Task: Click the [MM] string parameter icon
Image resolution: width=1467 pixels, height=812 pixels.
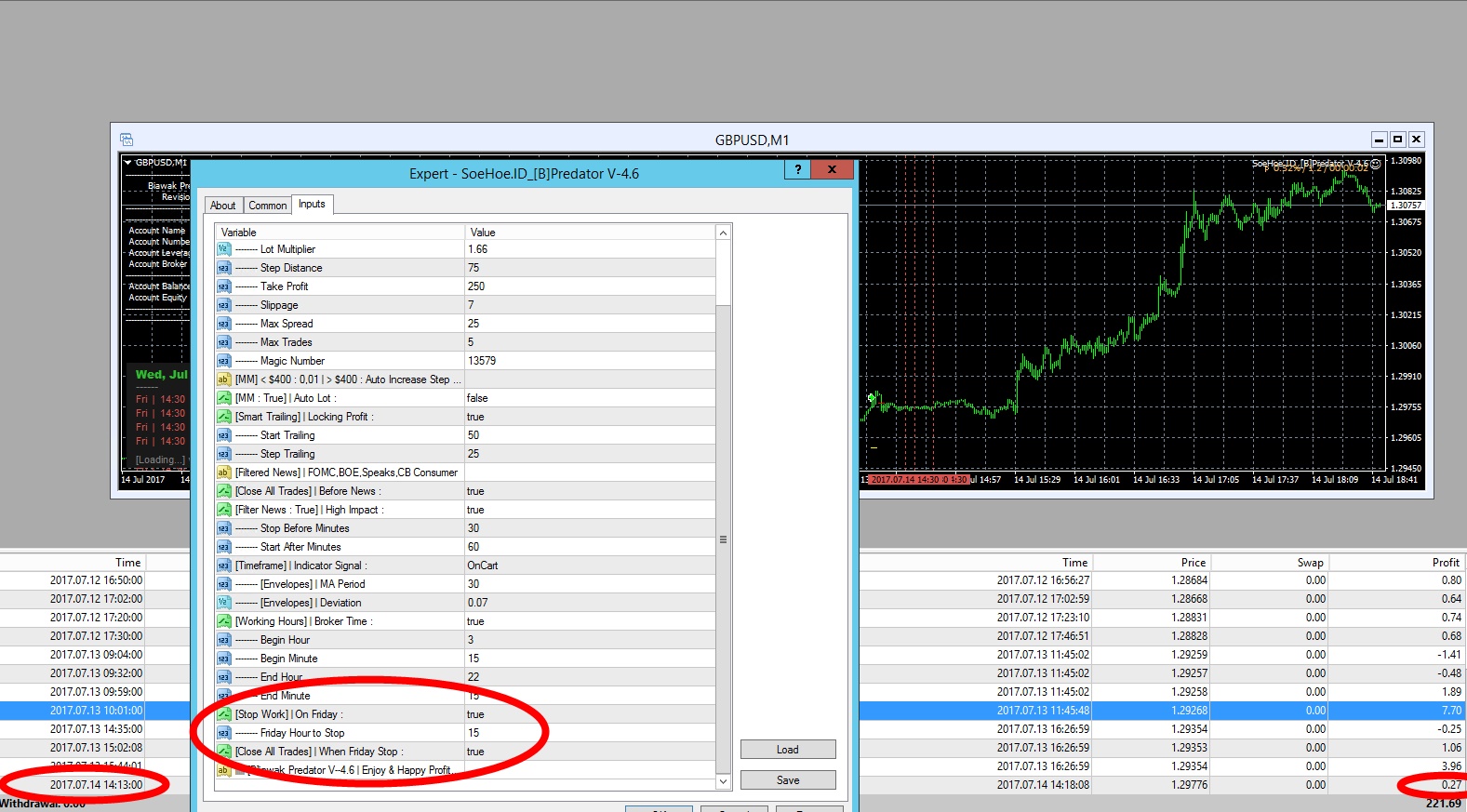Action: point(223,379)
